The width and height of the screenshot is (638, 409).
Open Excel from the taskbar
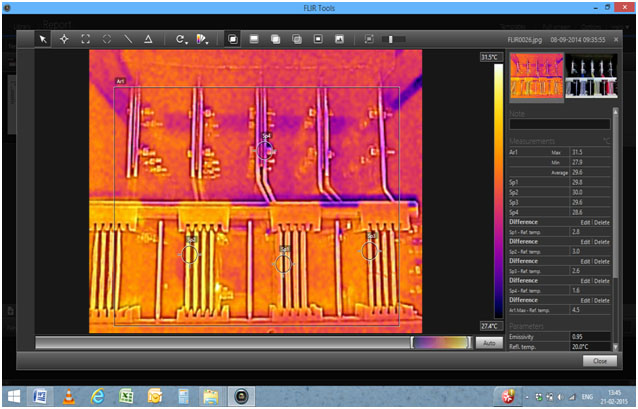pos(126,396)
